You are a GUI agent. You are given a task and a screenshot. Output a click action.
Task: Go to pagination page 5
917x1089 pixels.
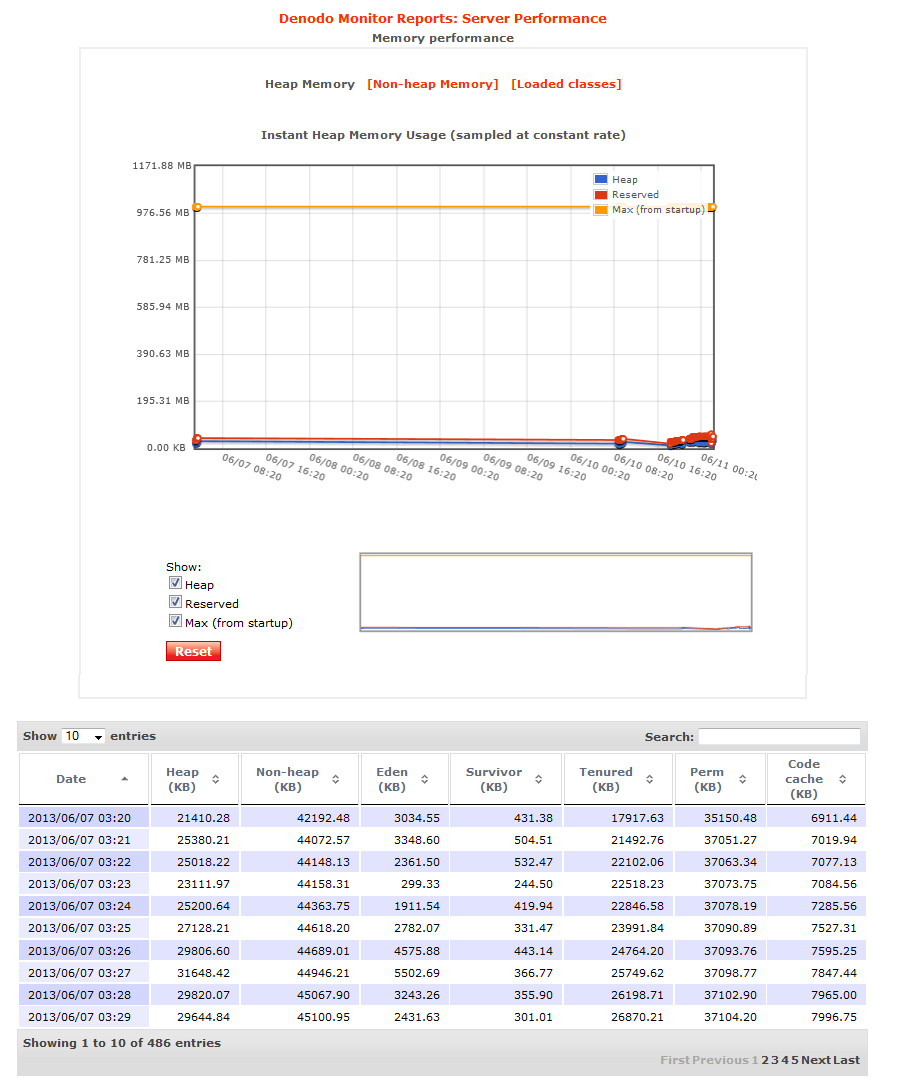coord(794,1060)
